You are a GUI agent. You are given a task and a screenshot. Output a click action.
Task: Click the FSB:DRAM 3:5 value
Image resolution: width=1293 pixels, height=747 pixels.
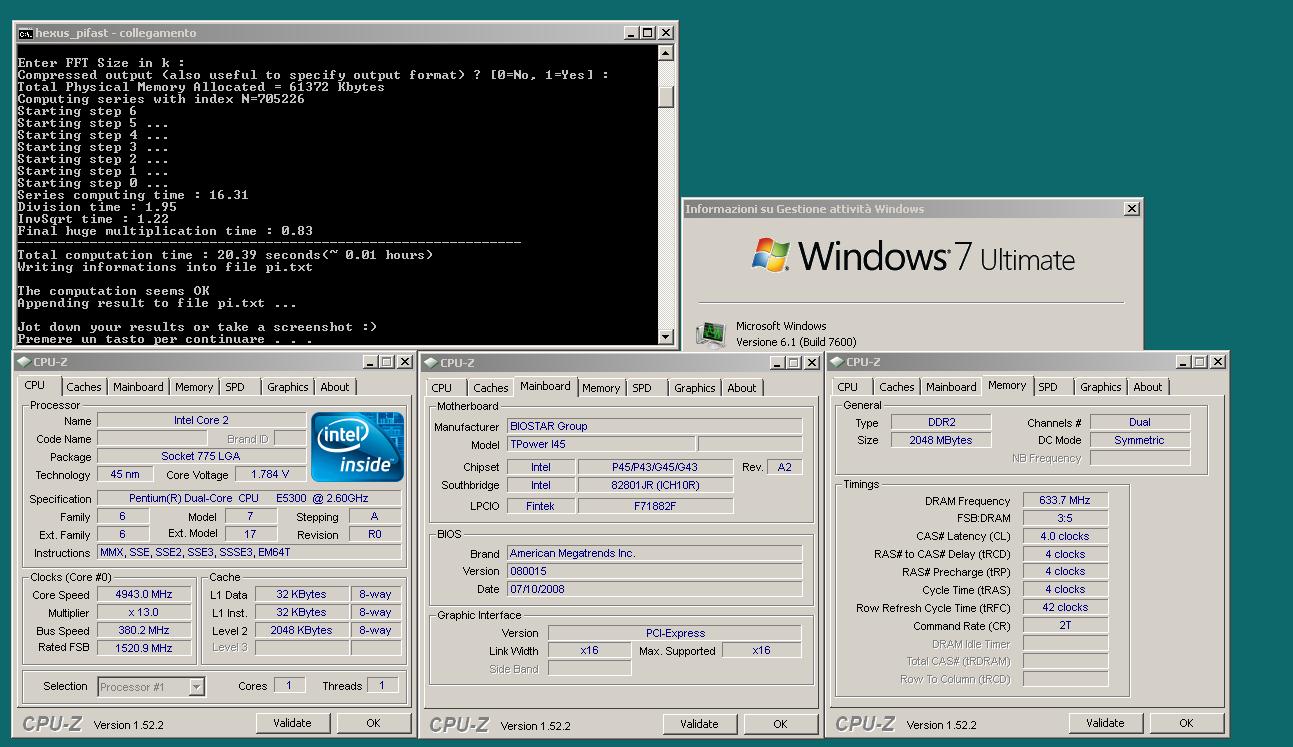point(1065,518)
